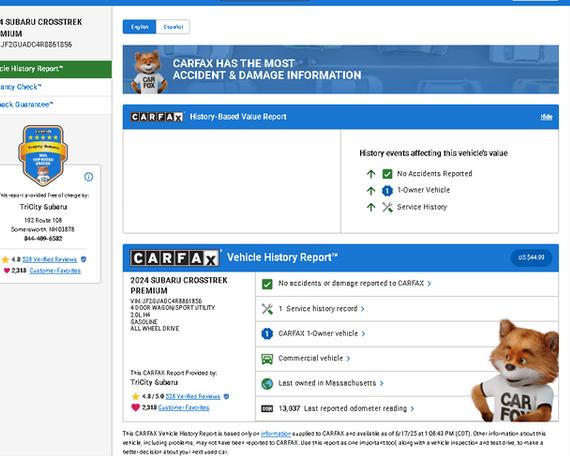Screen dimensions: 570x456
Task: Switch report language to Español
Action: pyautogui.click(x=173, y=27)
